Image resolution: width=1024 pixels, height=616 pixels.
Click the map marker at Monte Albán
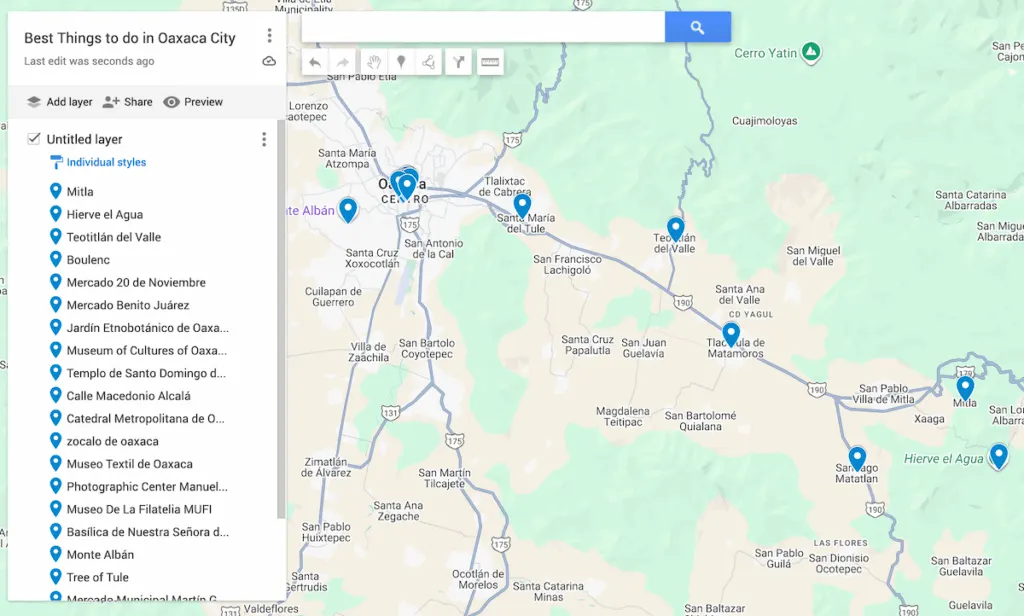click(x=348, y=210)
